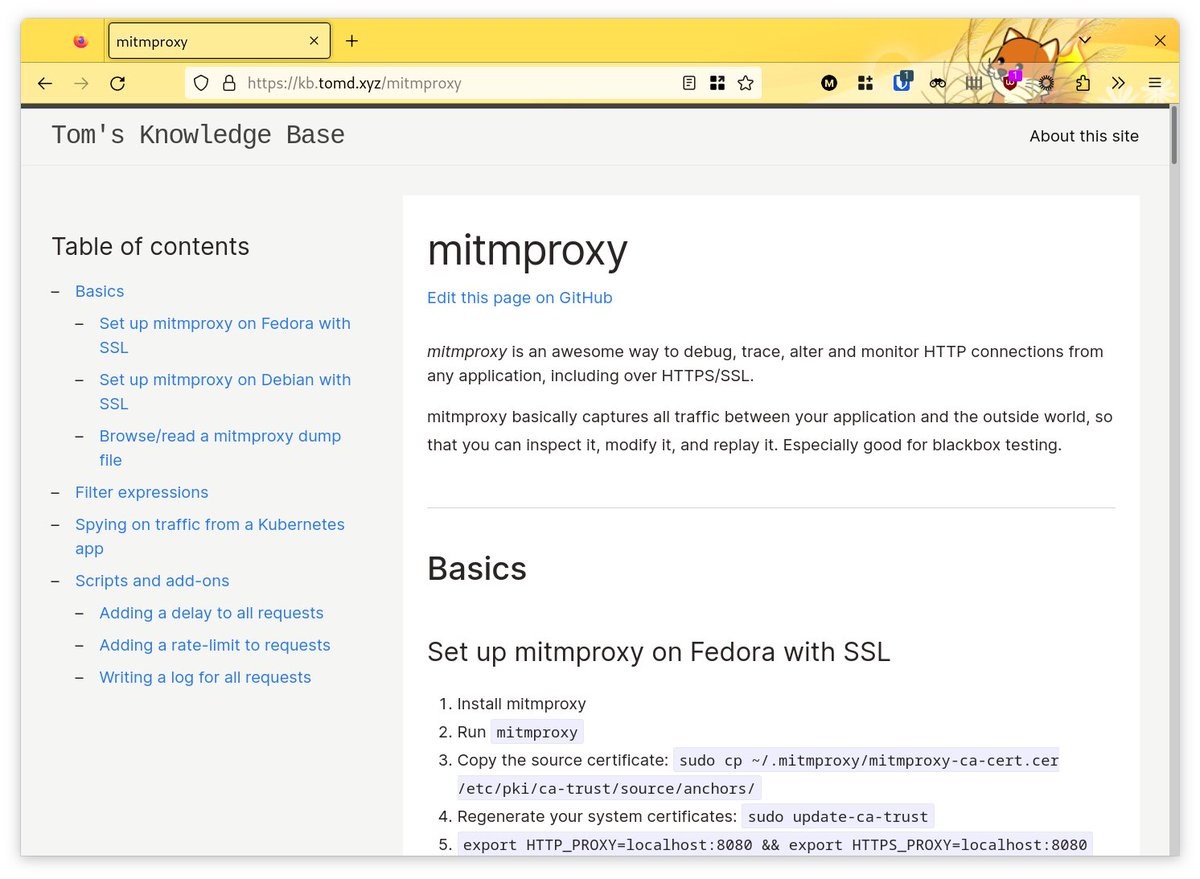Open the Extensions puzzle-piece menu

(x=1082, y=83)
